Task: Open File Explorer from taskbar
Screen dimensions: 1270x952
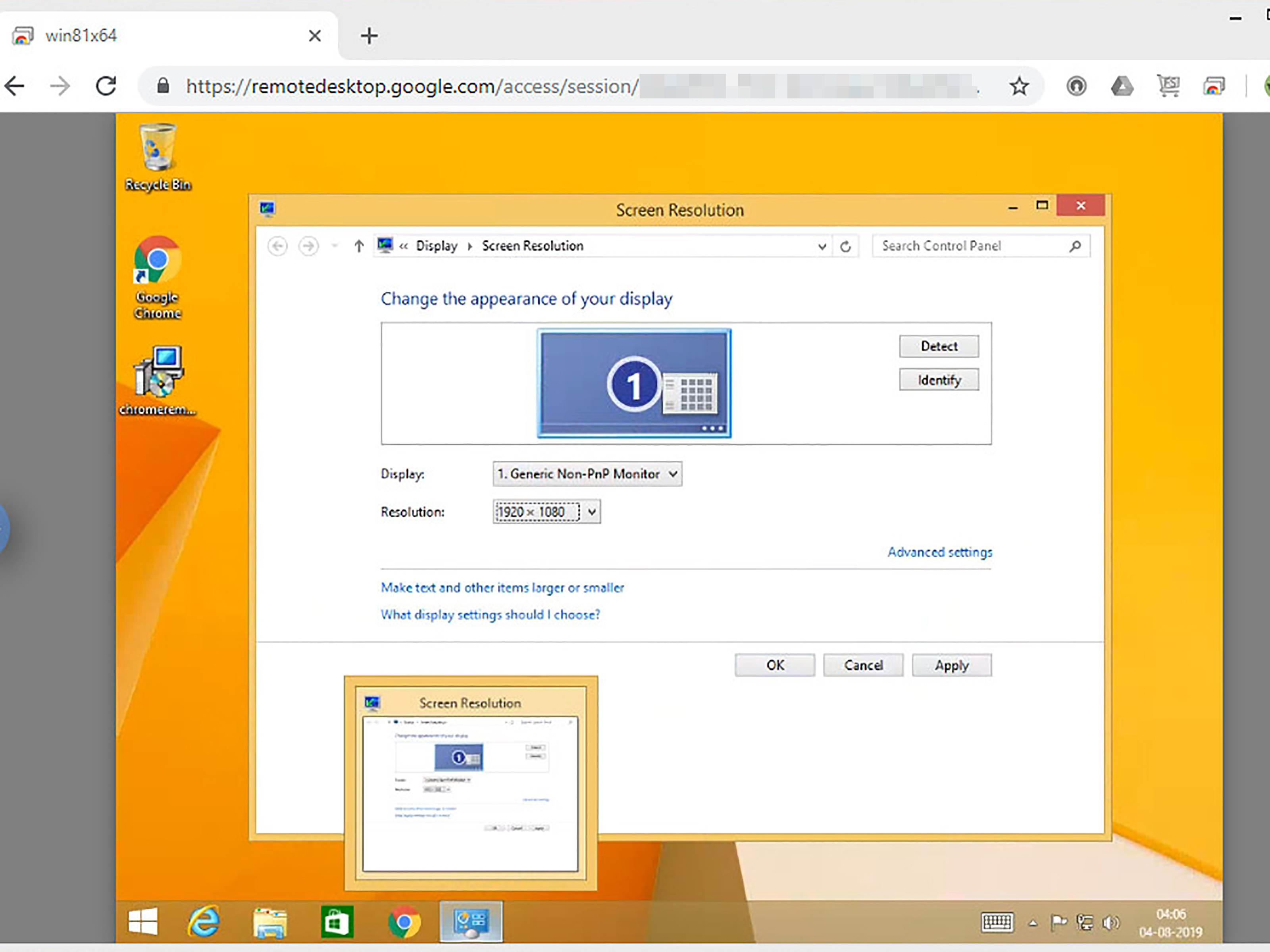Action: point(270,922)
